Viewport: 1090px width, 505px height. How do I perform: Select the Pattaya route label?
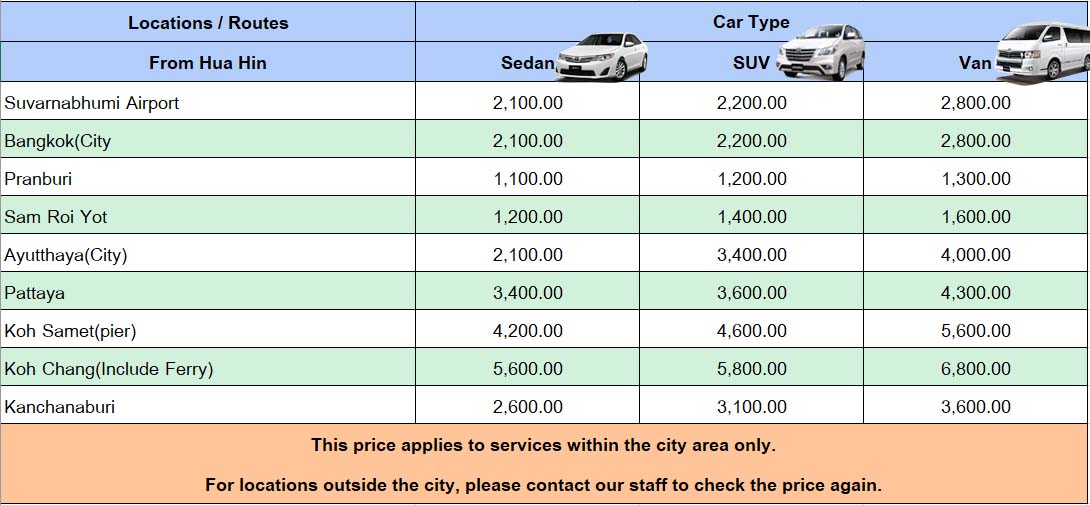tap(35, 293)
